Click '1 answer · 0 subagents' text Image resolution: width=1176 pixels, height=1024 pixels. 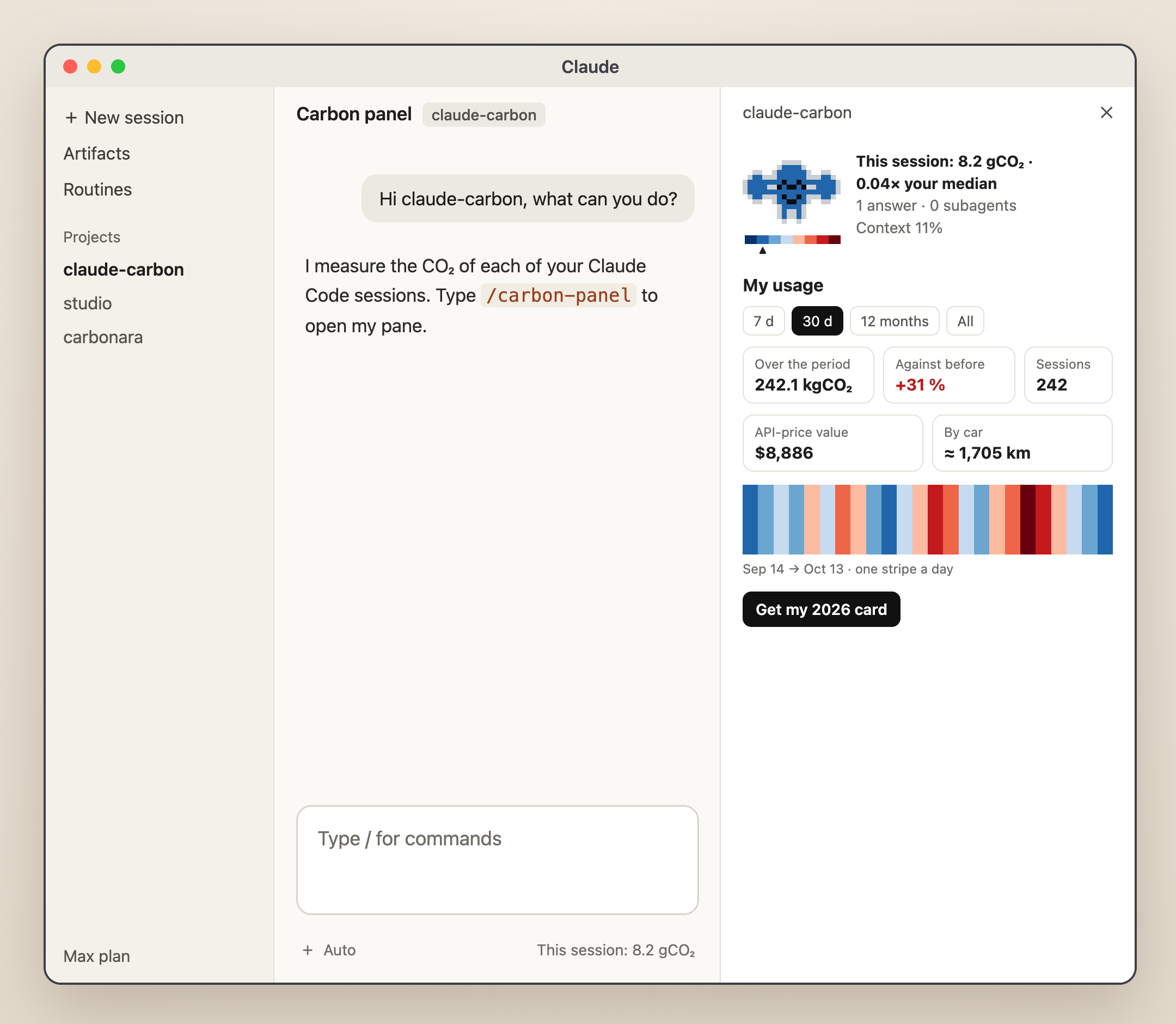(935, 206)
